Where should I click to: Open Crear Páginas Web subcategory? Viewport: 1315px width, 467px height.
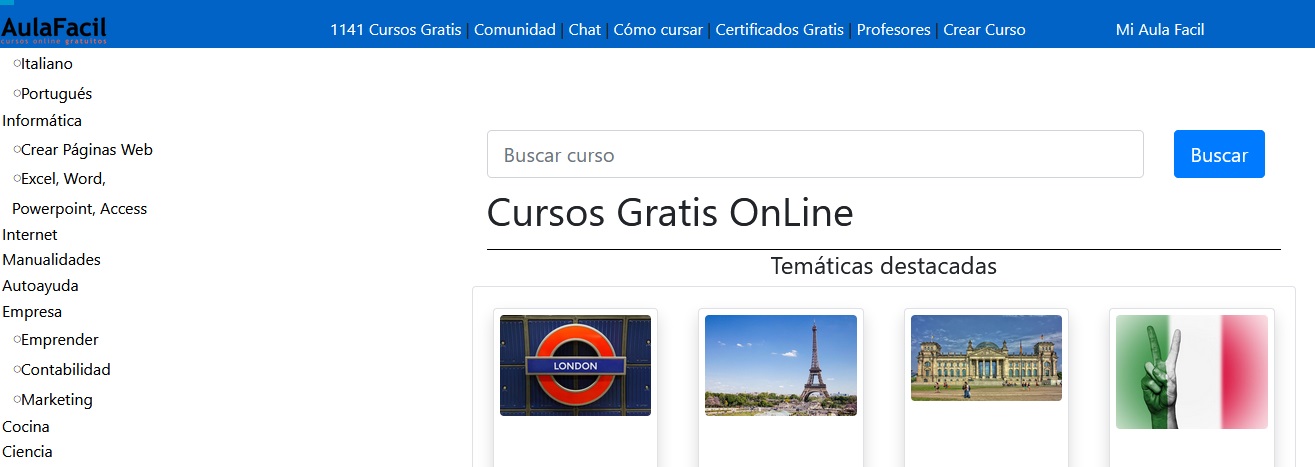point(87,150)
